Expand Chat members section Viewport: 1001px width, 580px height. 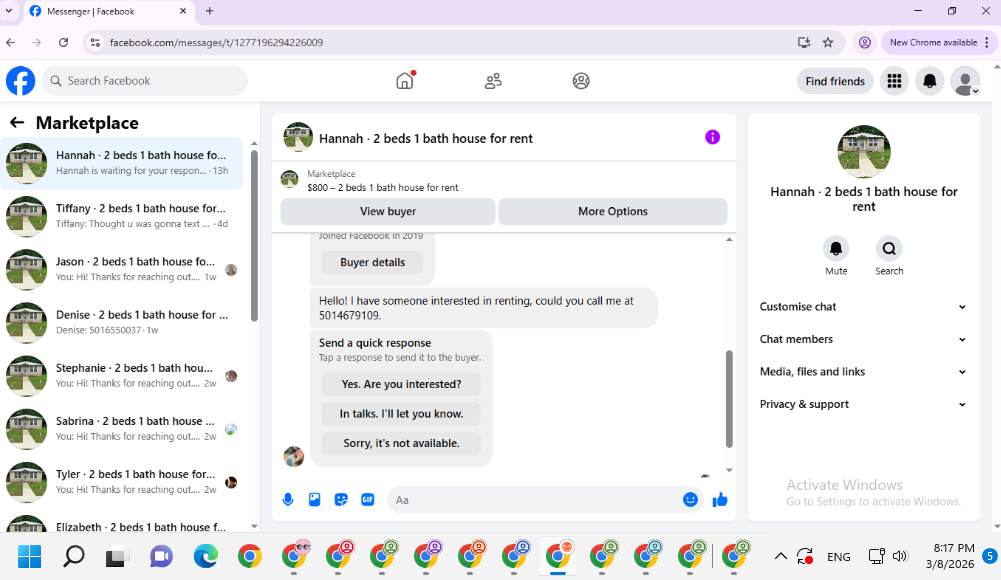coord(864,339)
